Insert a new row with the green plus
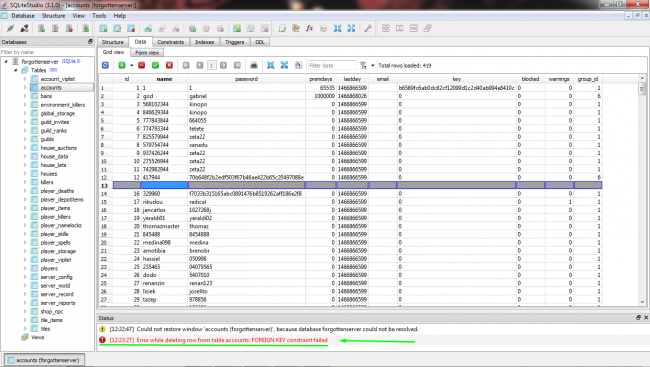The image size is (650, 367). (x=122, y=65)
